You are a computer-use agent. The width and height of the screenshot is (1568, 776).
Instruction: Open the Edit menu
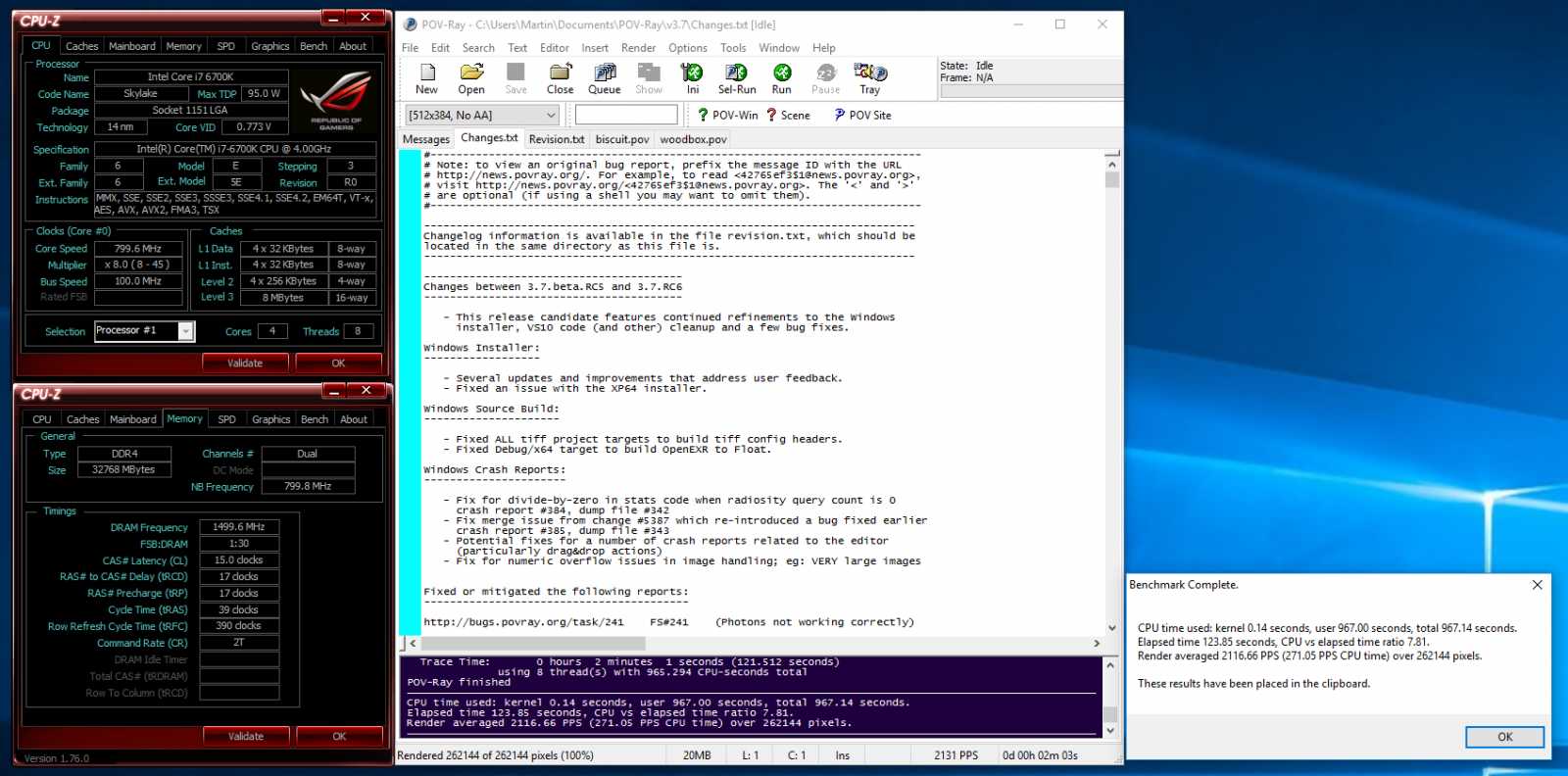pyautogui.click(x=440, y=48)
